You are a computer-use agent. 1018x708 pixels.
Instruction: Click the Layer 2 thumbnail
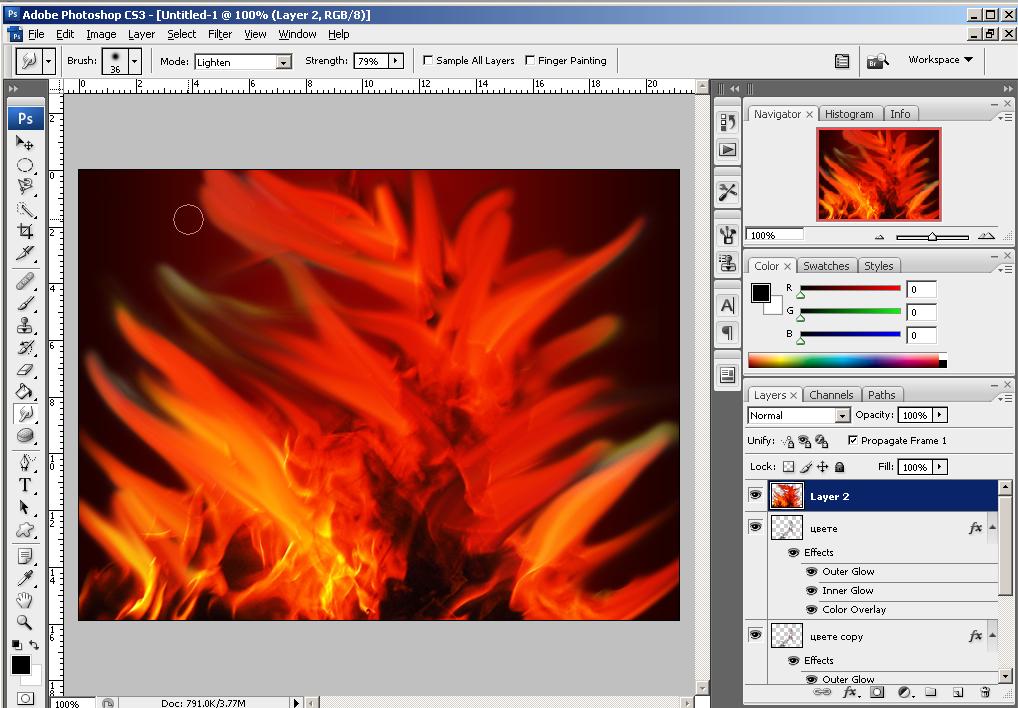pos(786,495)
